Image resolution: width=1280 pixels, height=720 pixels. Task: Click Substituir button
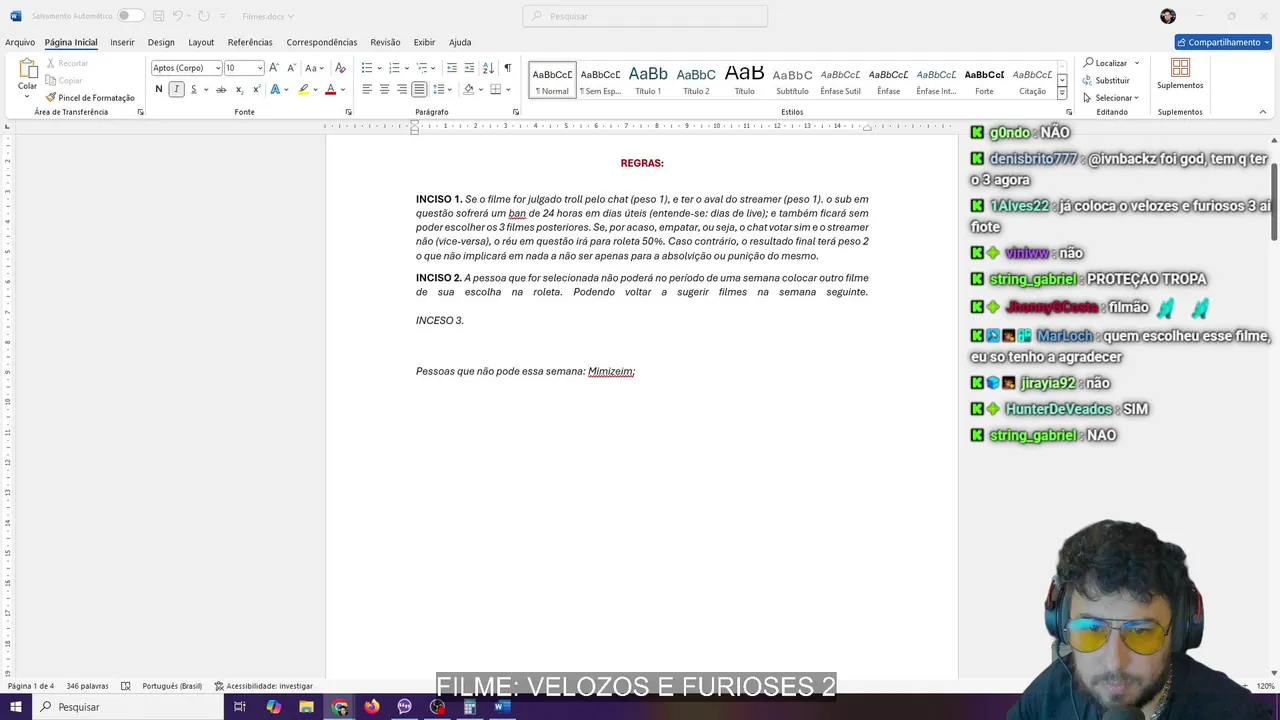[1106, 80]
